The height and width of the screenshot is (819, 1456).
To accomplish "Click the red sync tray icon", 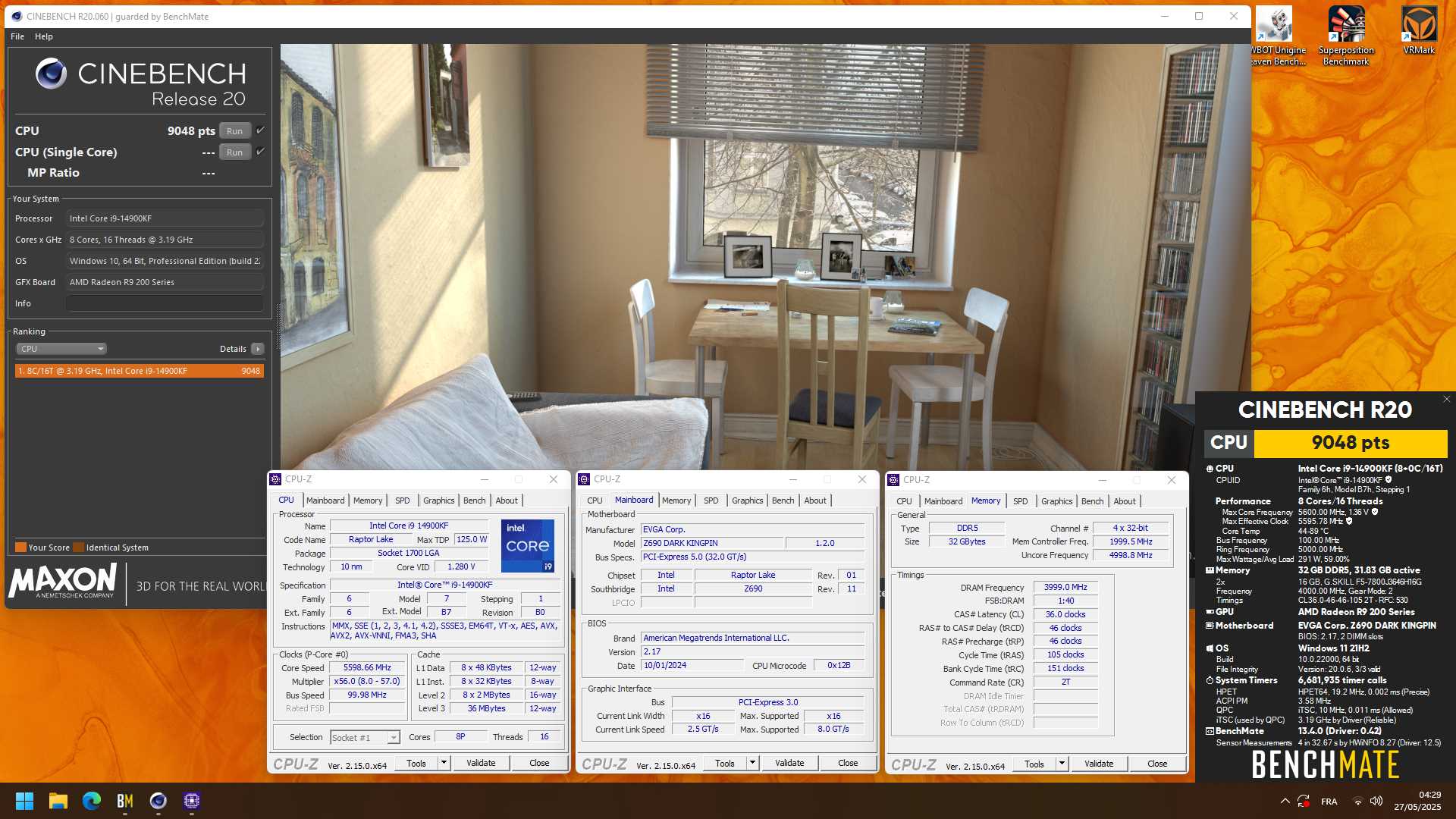I will pos(1304,801).
